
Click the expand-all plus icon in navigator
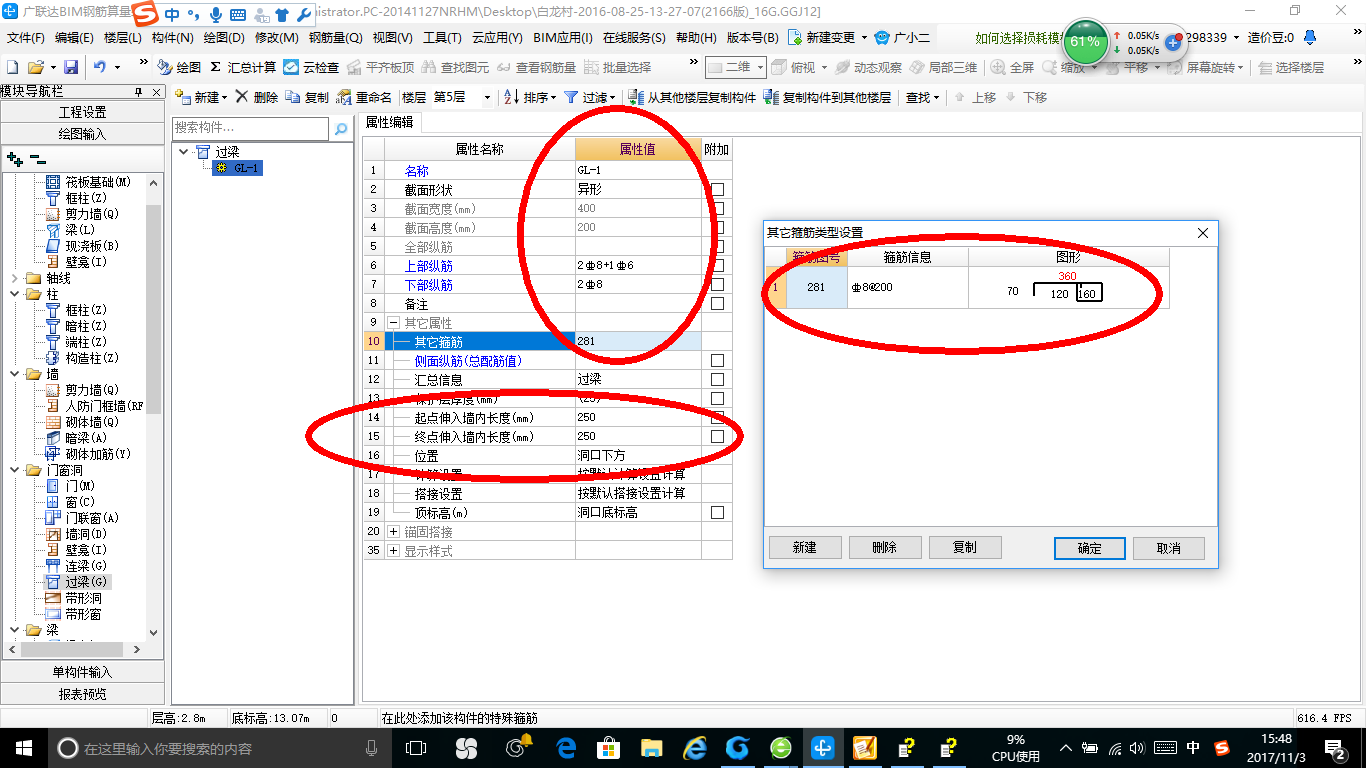15,158
